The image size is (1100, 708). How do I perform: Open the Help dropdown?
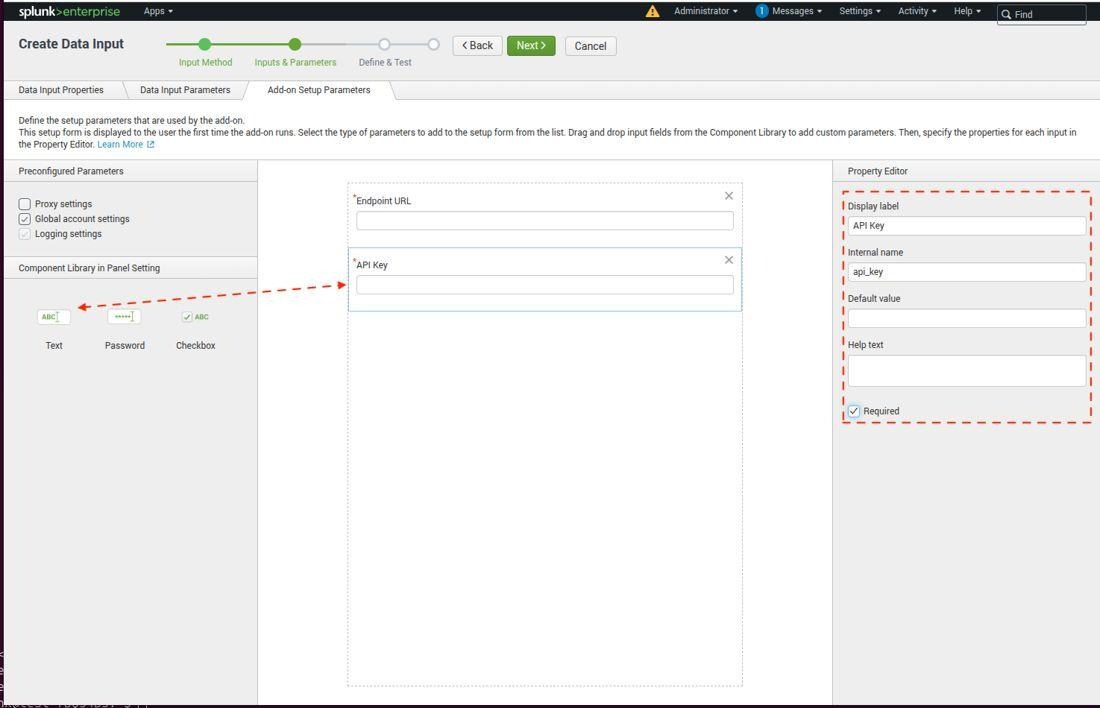pyautogui.click(x=967, y=11)
